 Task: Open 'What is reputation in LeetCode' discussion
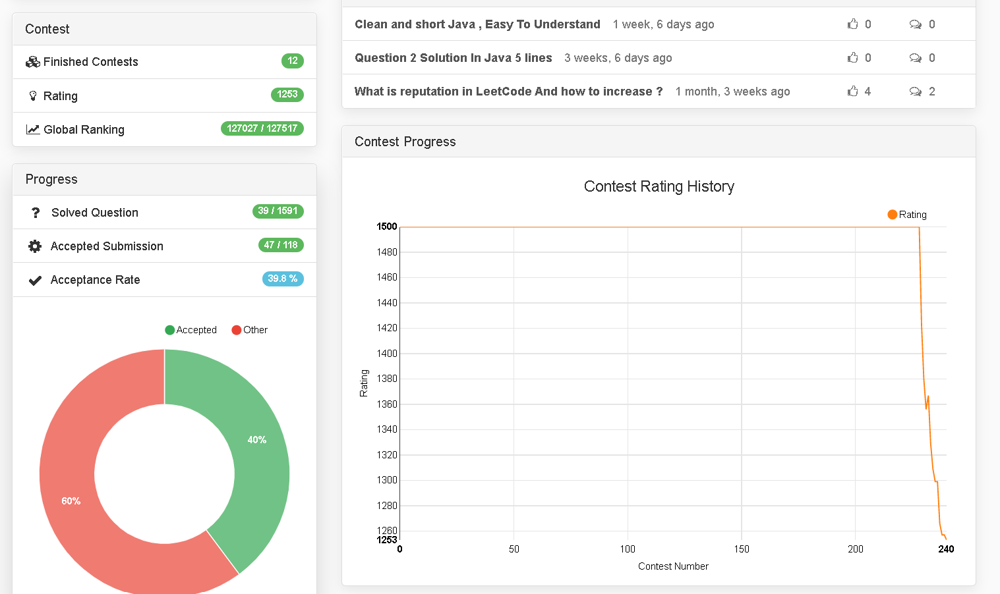(x=508, y=91)
